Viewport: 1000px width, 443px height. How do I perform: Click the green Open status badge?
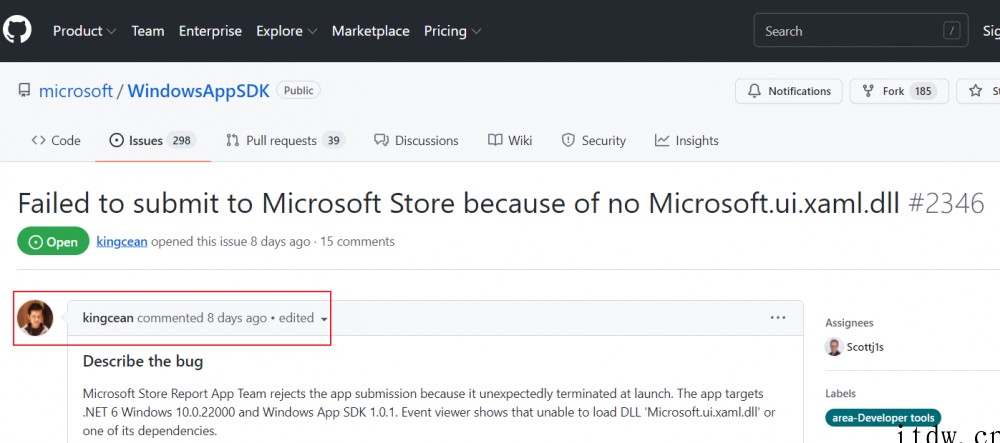[x=53, y=241]
